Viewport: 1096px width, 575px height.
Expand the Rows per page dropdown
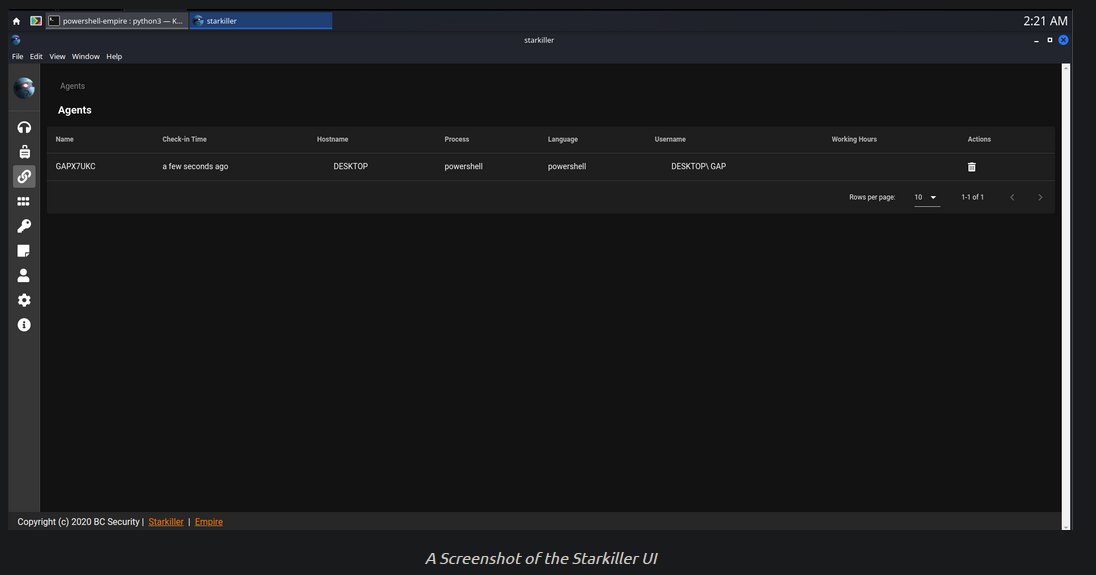pyautogui.click(x=926, y=198)
